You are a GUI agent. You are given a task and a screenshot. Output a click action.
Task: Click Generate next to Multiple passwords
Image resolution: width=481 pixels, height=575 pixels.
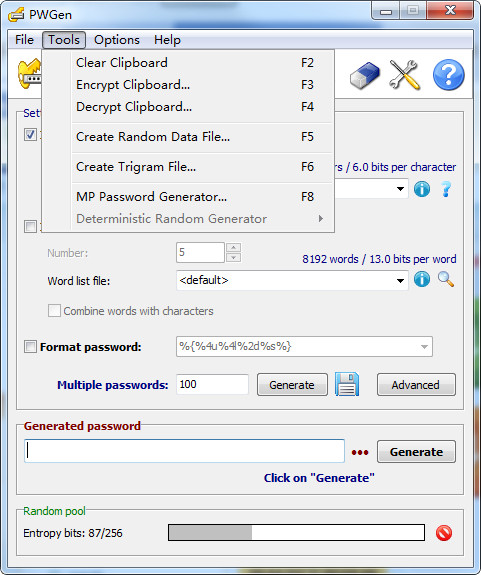pos(292,385)
